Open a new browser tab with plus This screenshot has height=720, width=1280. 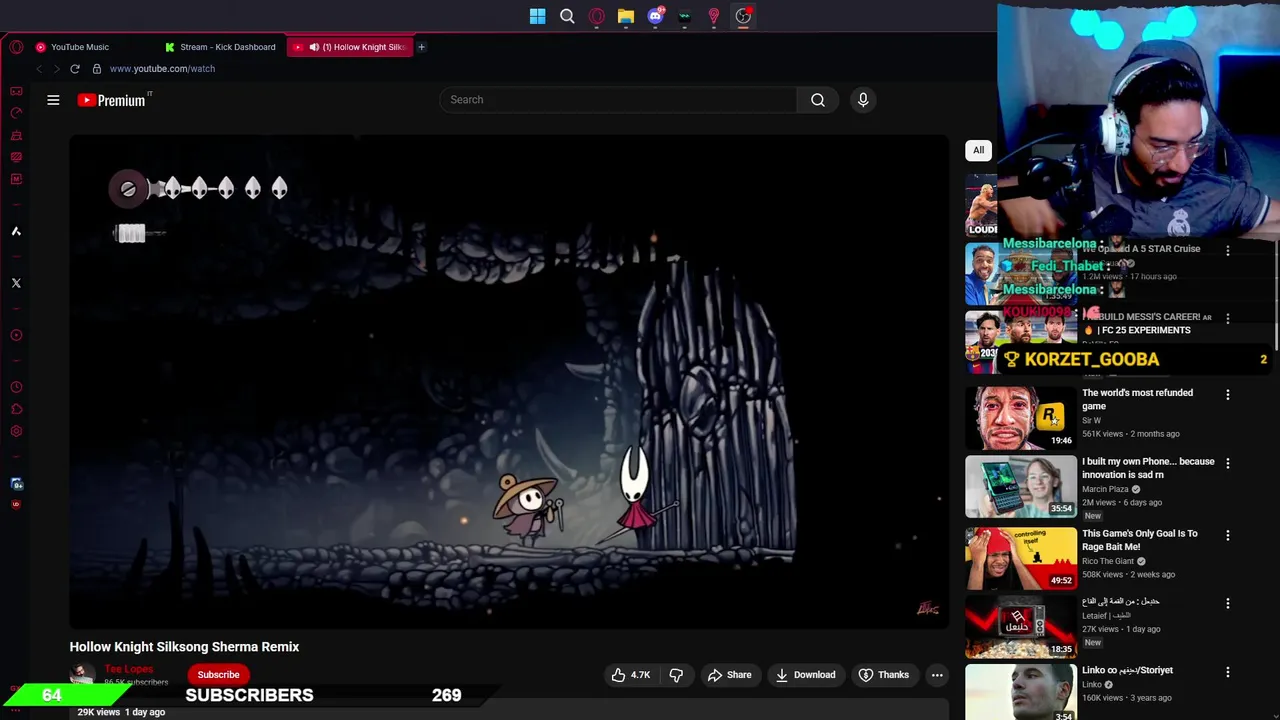click(x=421, y=47)
